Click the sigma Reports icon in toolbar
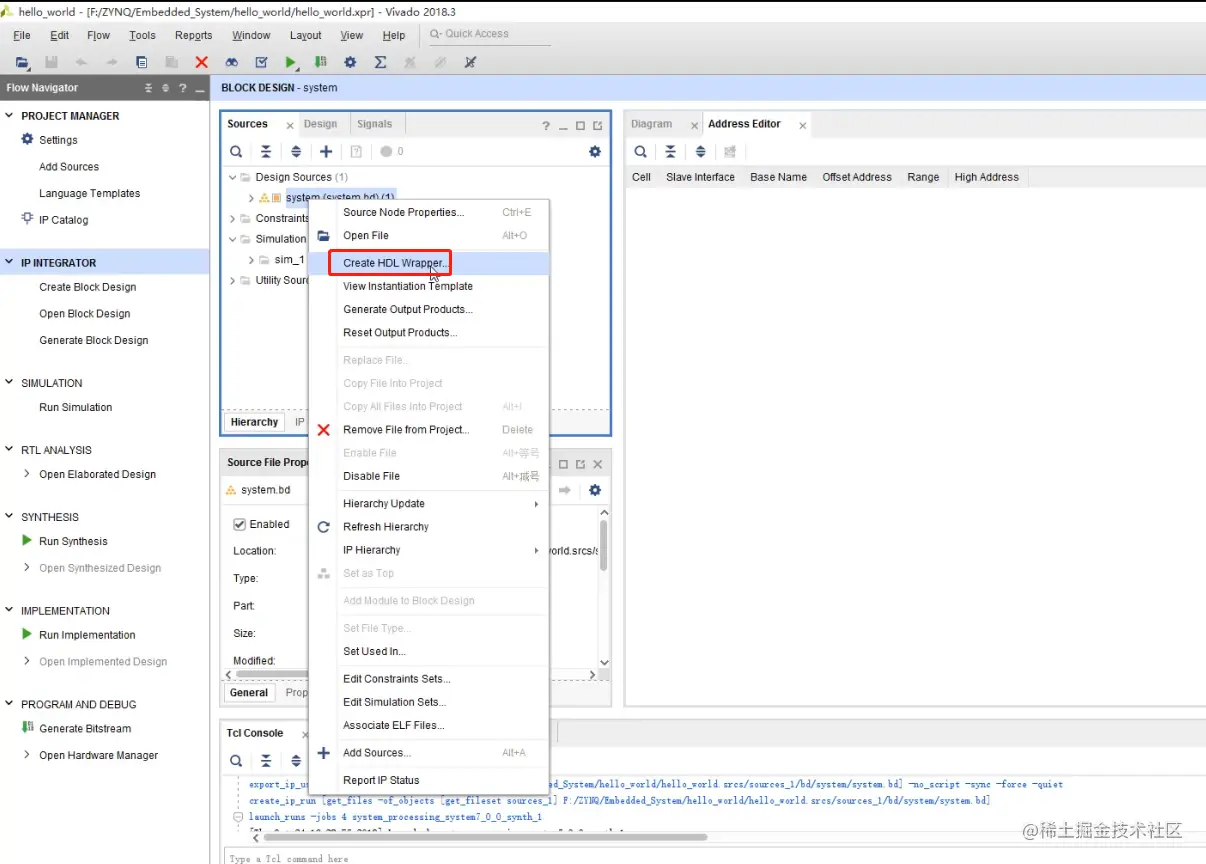This screenshot has width=1206, height=864. click(380, 62)
